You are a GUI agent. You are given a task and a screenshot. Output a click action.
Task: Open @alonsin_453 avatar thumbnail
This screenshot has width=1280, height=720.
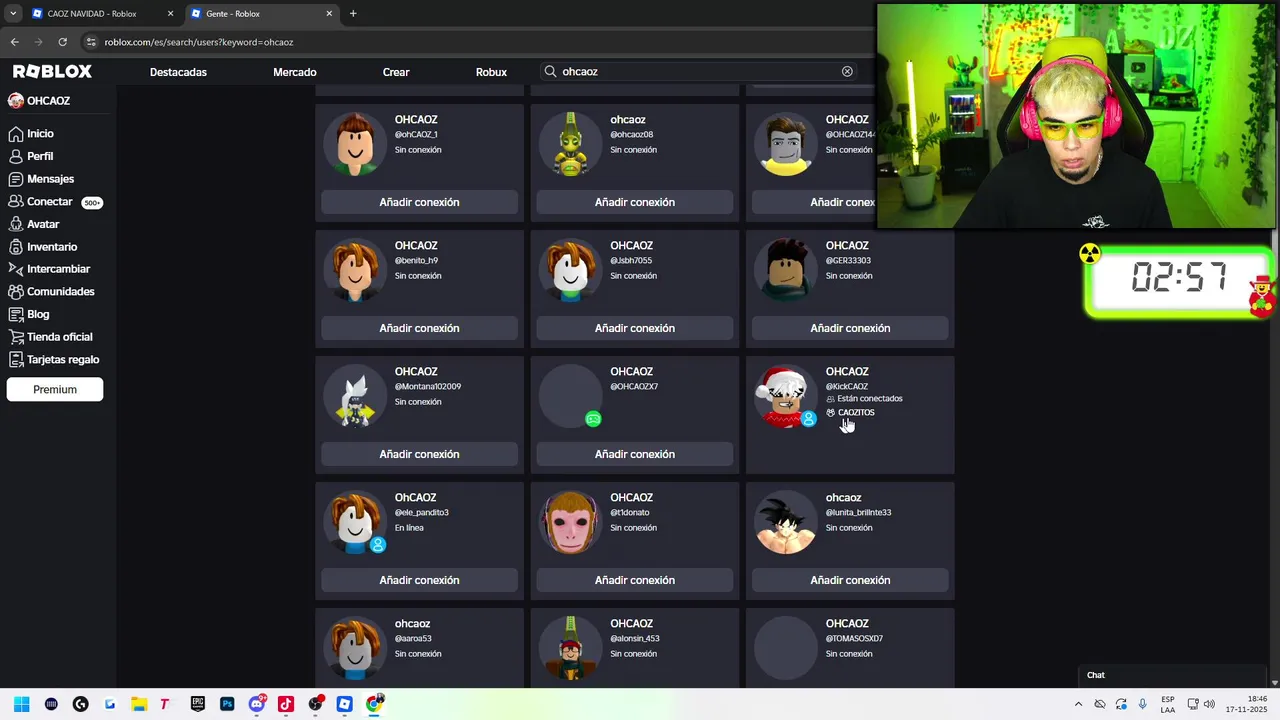click(x=570, y=648)
